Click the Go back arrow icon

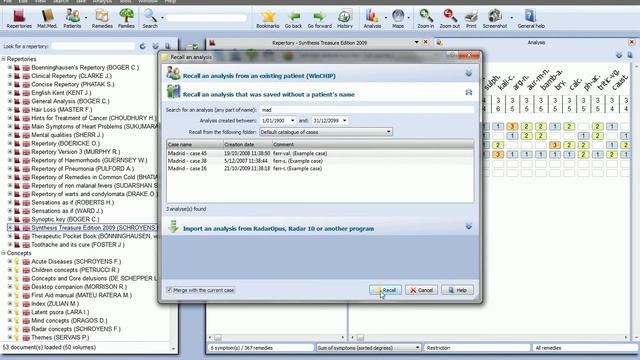point(293,18)
